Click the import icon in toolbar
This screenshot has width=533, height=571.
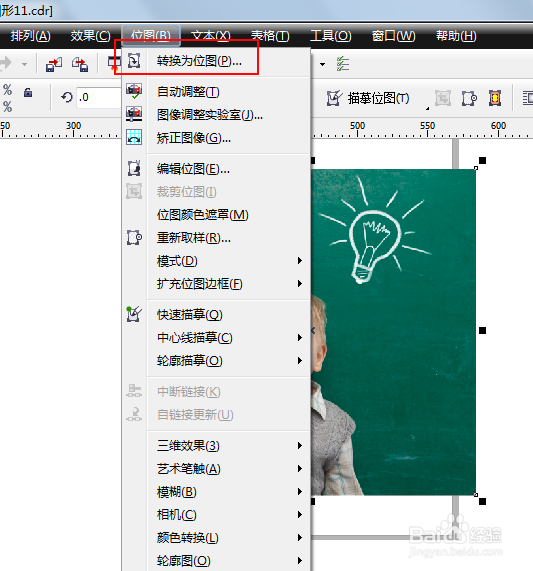pos(54,64)
